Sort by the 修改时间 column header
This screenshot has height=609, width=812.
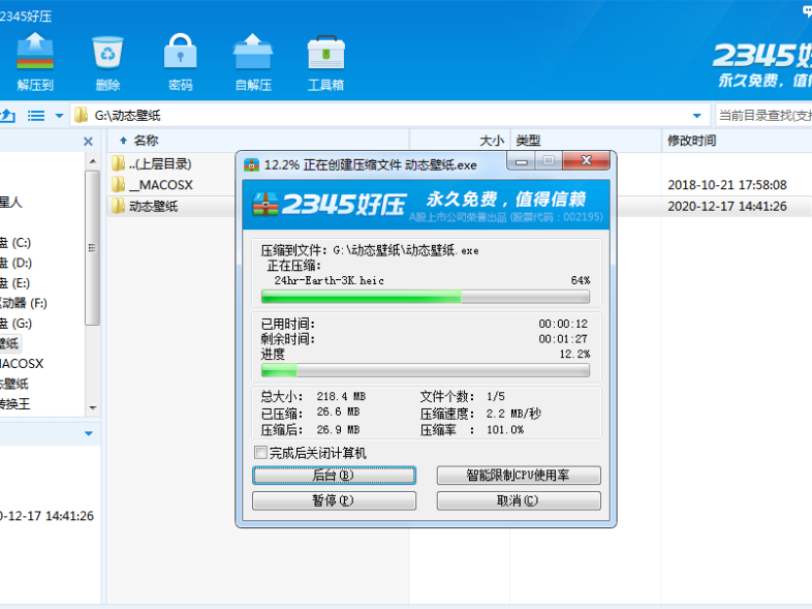(x=737, y=140)
